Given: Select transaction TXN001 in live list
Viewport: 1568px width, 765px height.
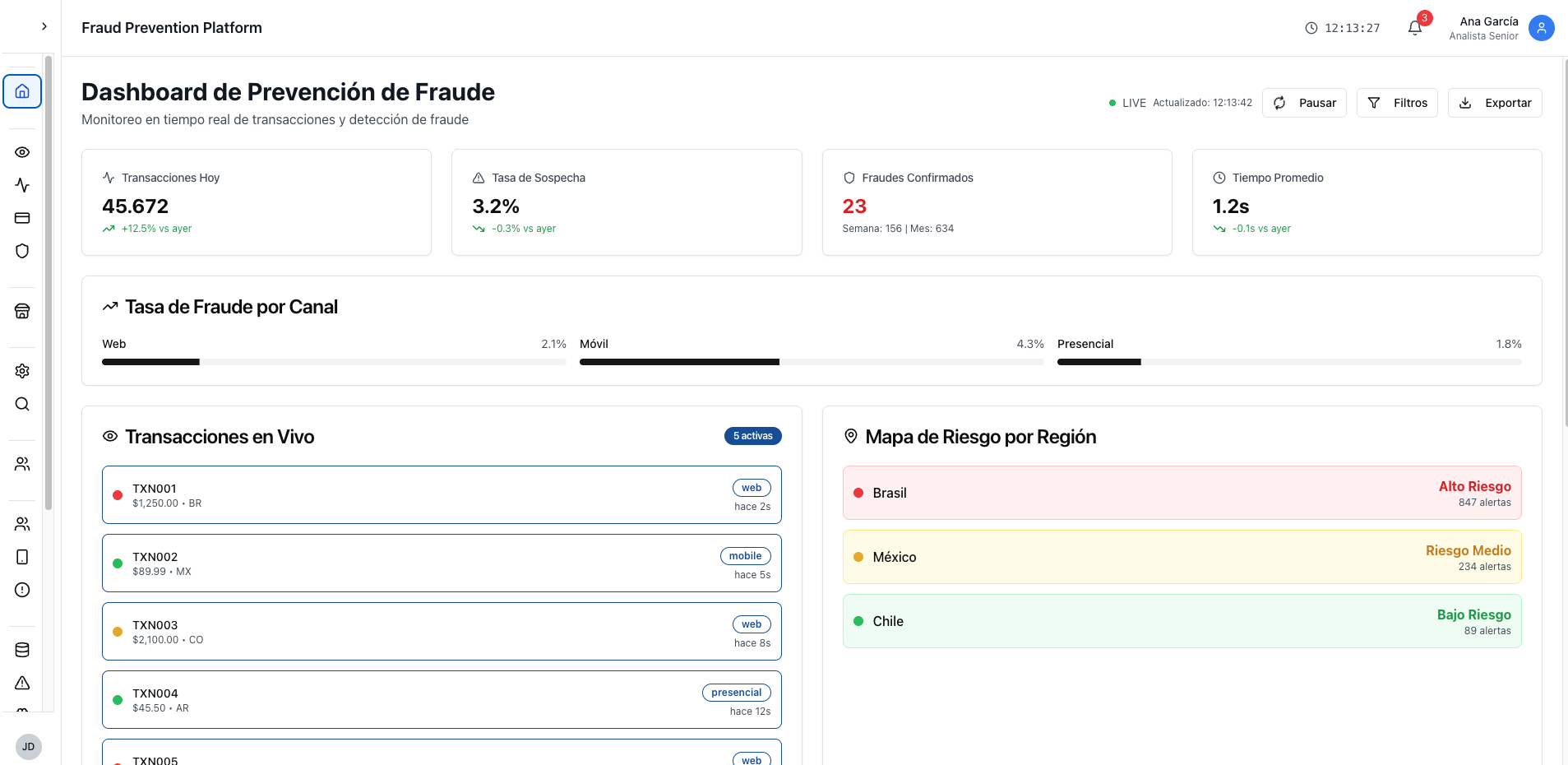Looking at the screenshot, I should (x=442, y=495).
